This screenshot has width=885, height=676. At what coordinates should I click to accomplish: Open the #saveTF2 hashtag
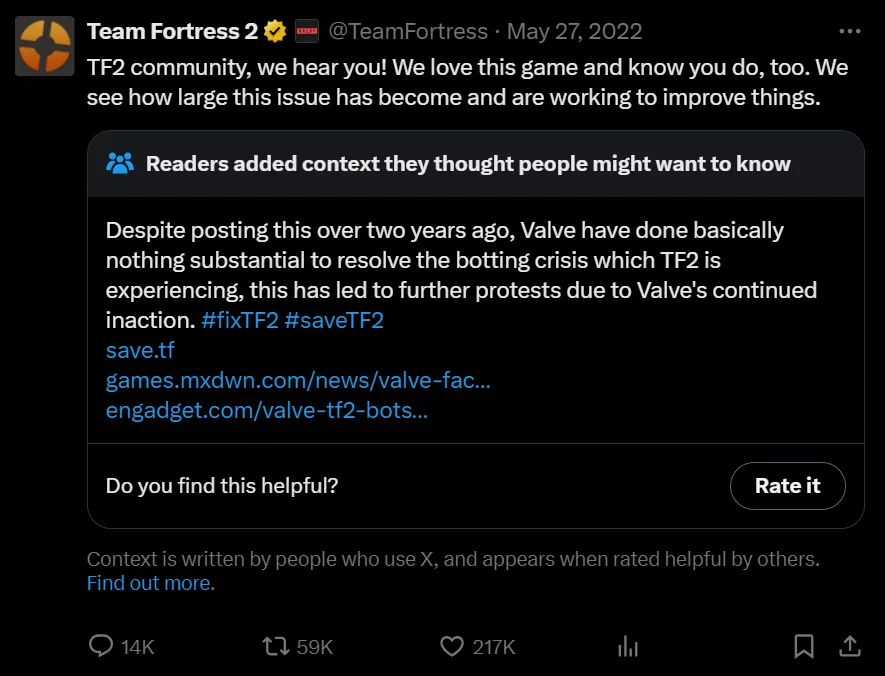point(334,321)
